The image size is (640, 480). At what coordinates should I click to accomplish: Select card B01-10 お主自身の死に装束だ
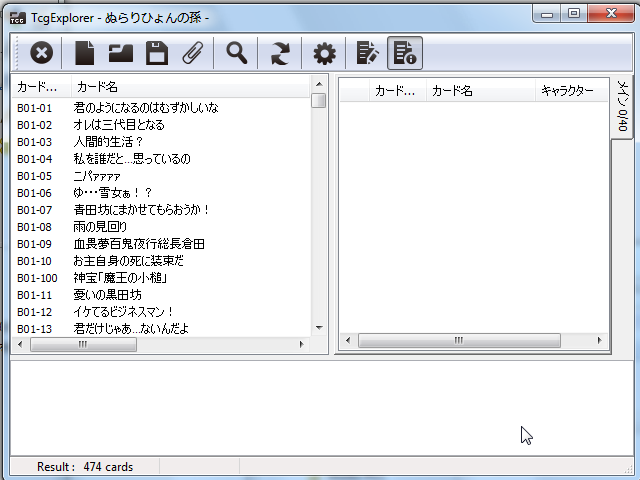(161, 261)
